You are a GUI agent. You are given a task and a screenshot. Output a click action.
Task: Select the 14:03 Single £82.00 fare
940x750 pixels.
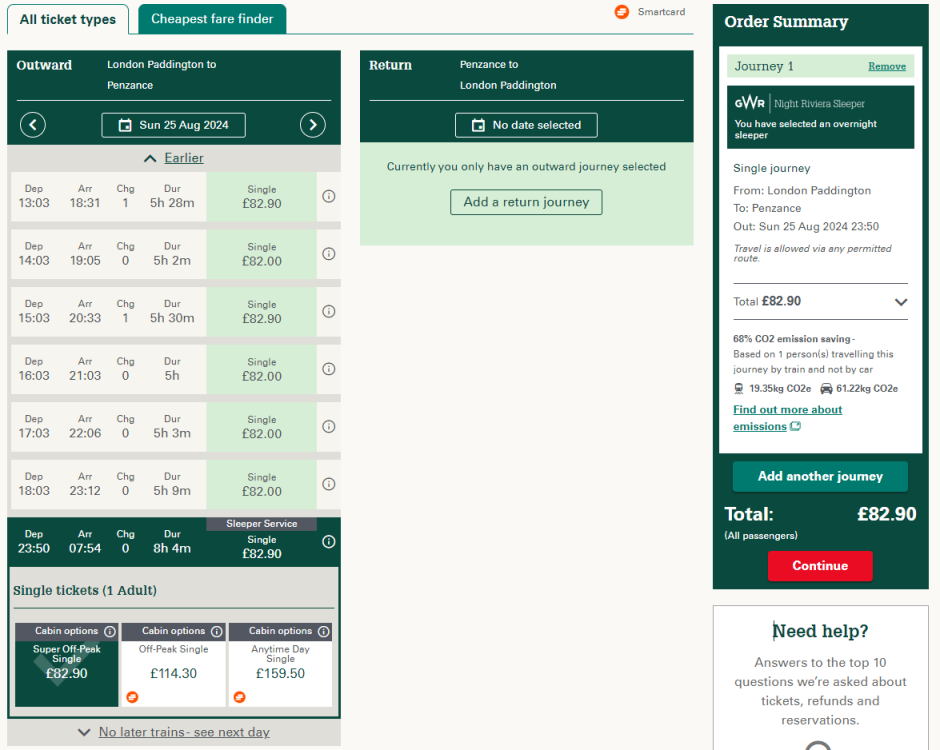coord(261,254)
